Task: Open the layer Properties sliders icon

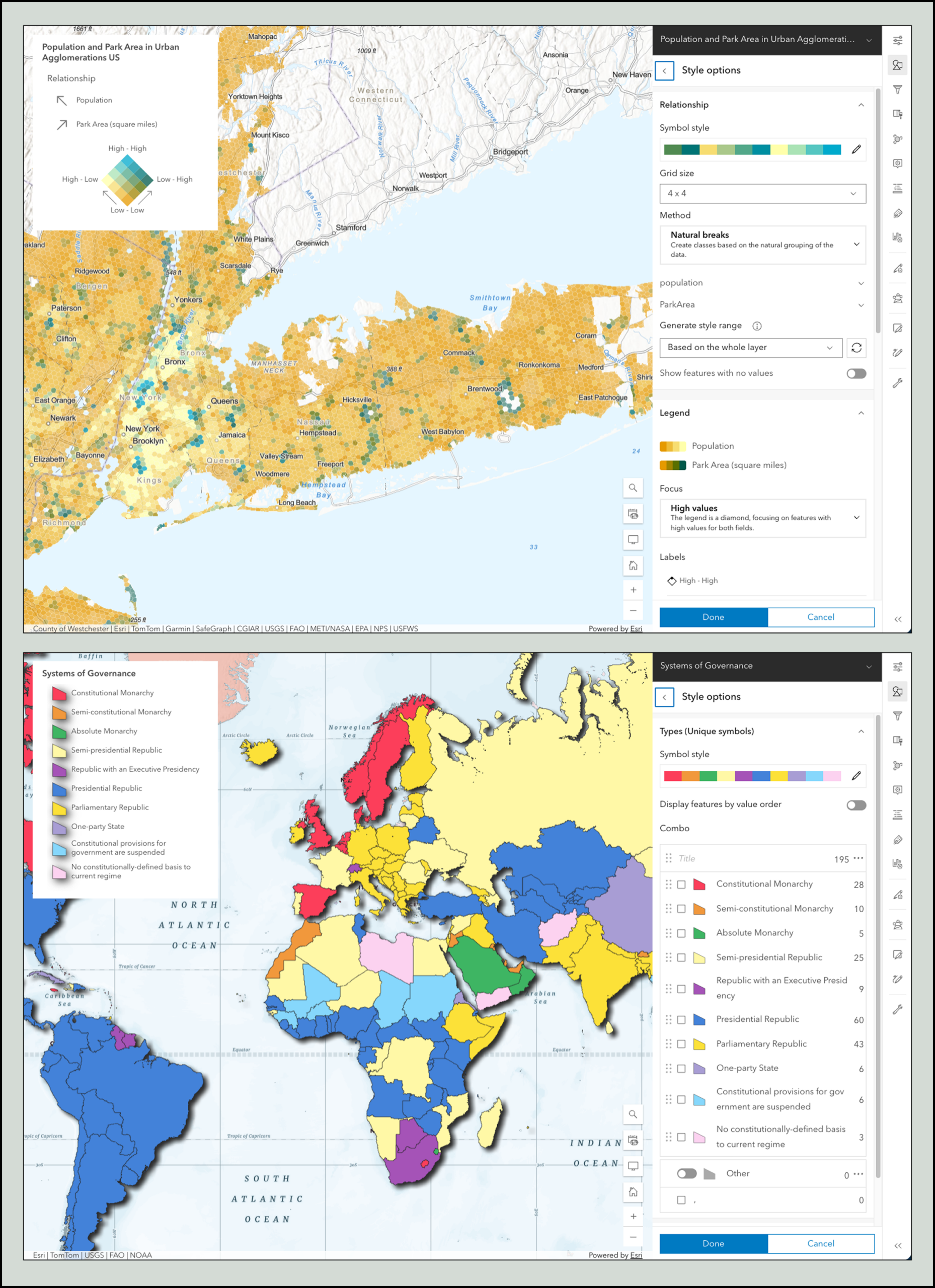Action: coord(898,40)
